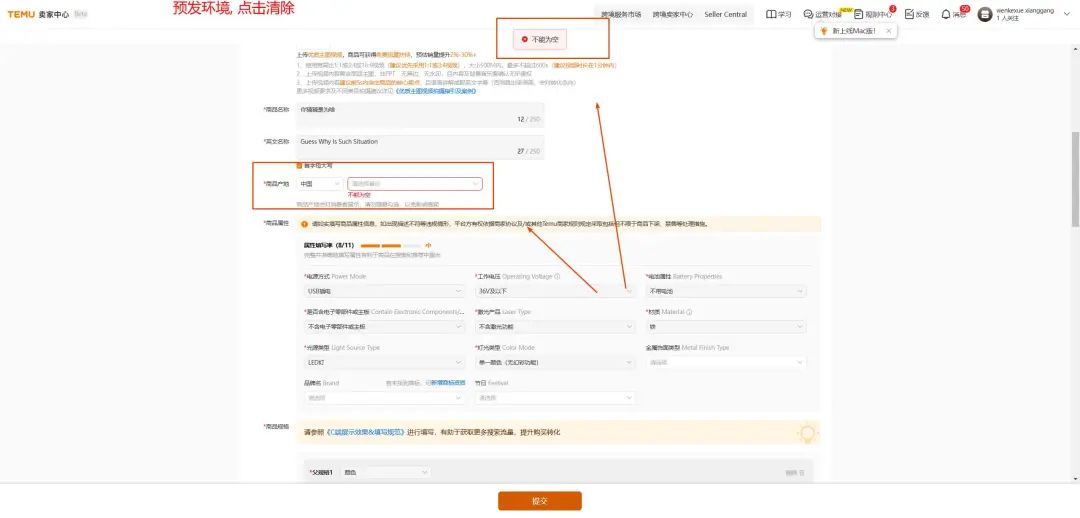
Task: Open Seller Central in top navigation
Action: [725, 14]
